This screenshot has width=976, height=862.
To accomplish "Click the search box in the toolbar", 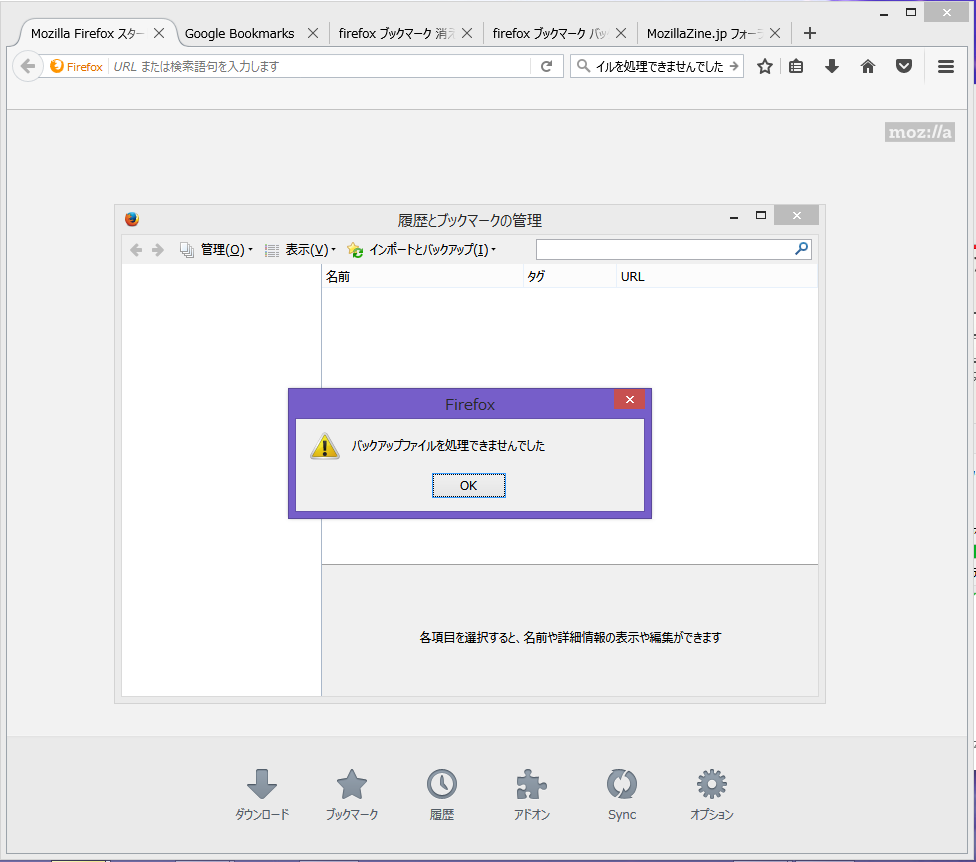I will [659, 66].
